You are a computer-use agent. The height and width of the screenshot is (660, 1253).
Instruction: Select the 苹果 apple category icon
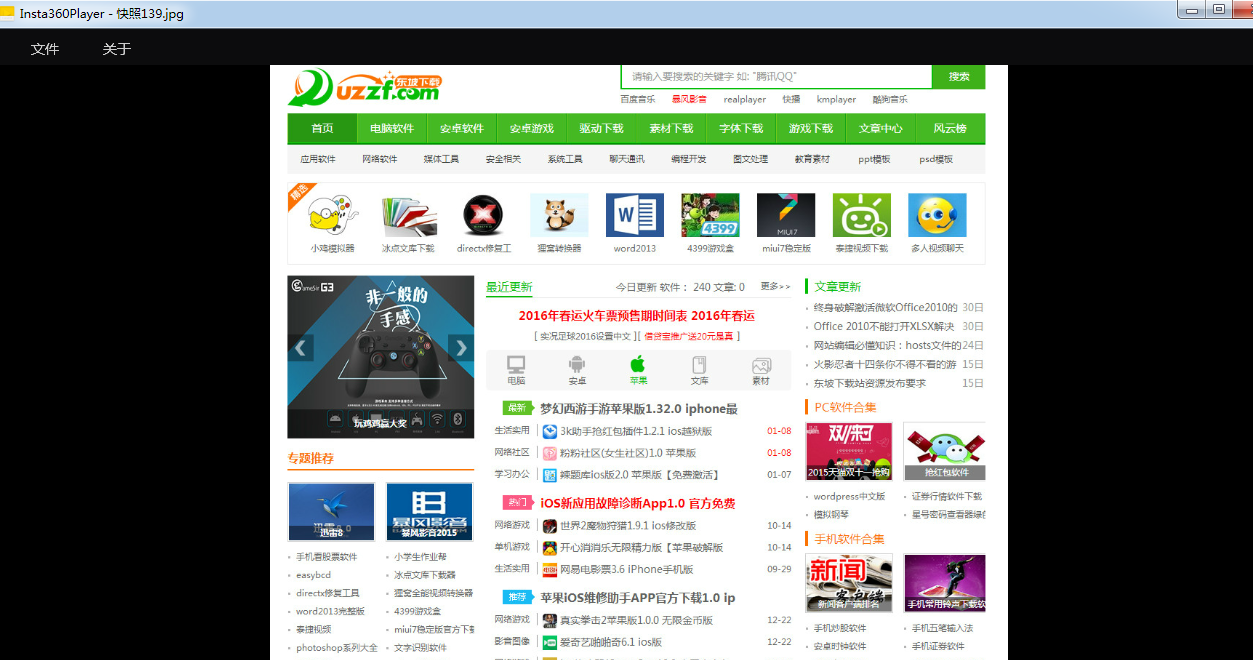638,364
